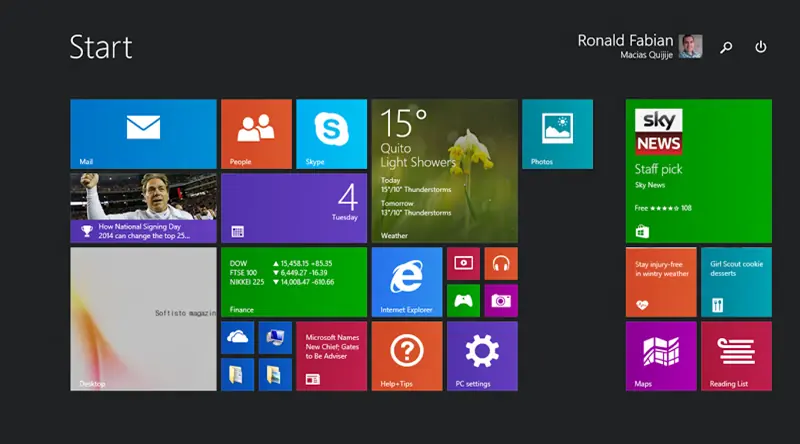Open the People tile
800x444 pixels.
[x=256, y=134]
